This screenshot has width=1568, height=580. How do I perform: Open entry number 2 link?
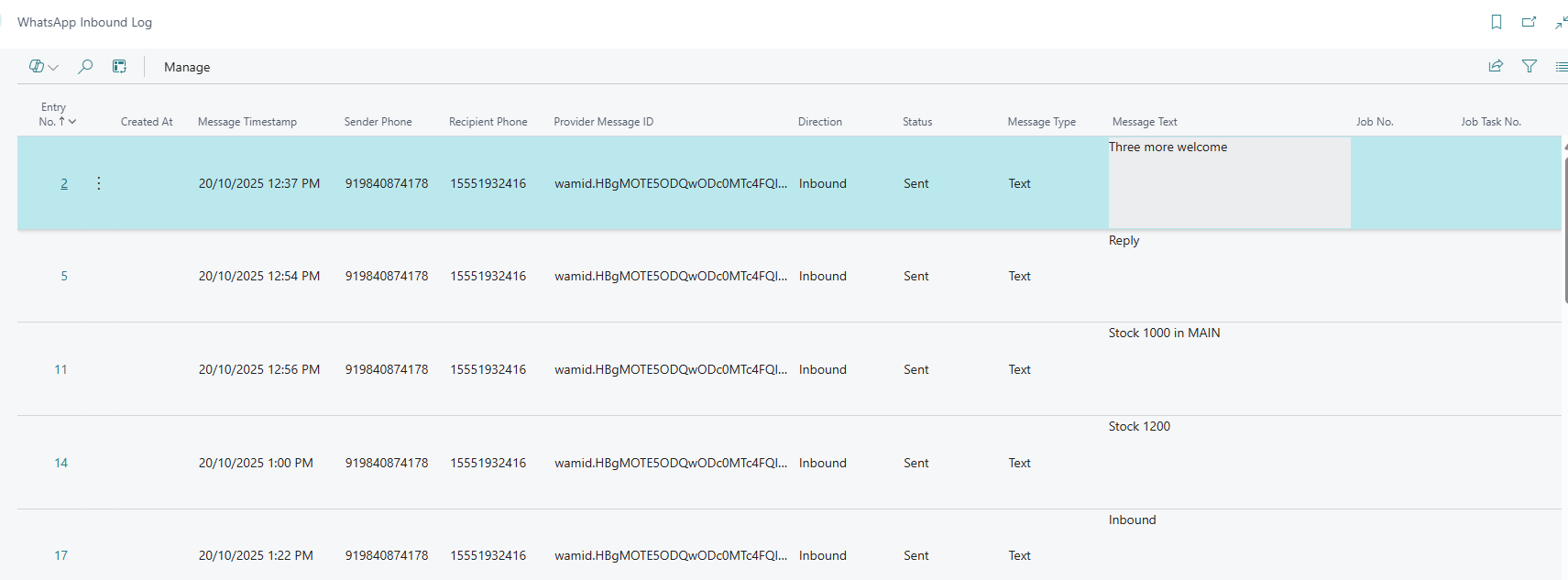coord(64,183)
